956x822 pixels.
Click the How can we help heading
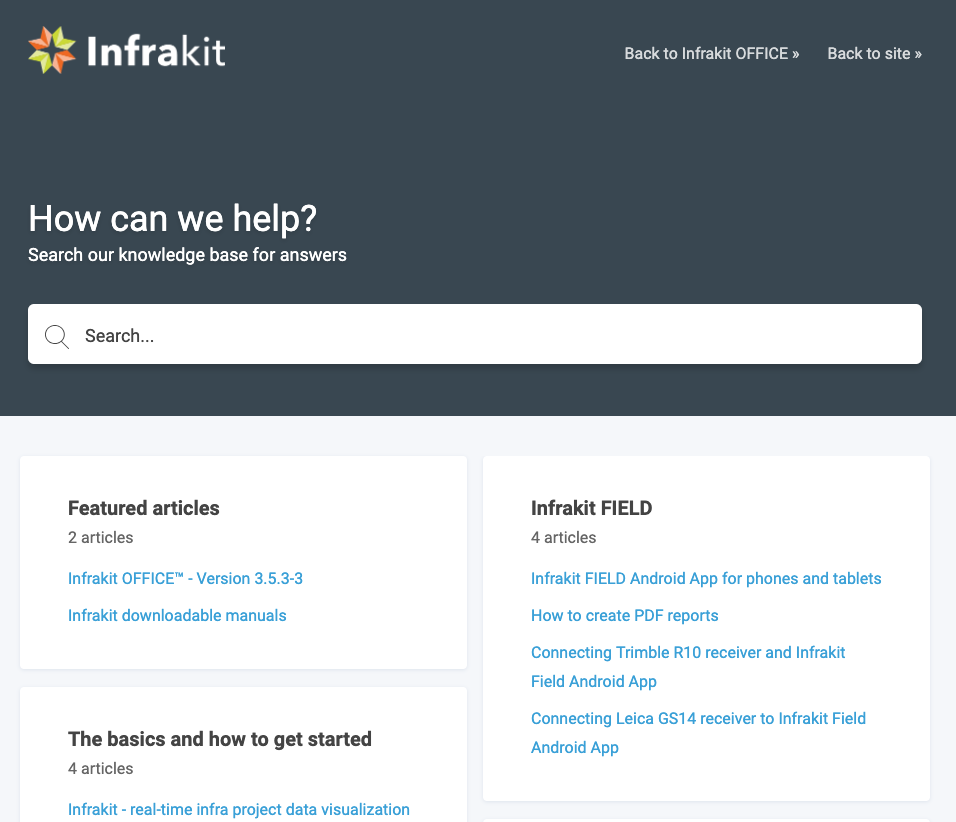(x=172, y=218)
